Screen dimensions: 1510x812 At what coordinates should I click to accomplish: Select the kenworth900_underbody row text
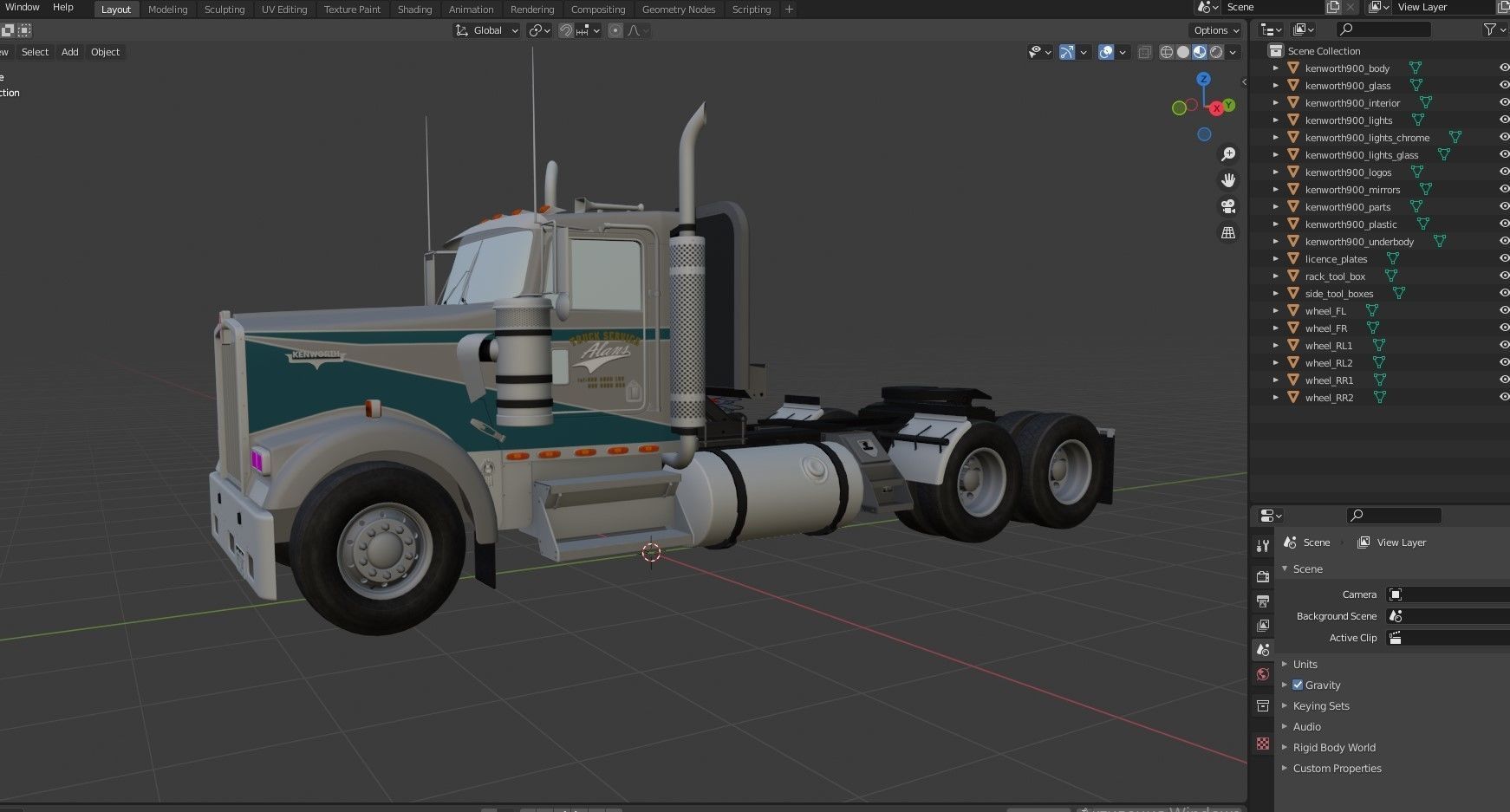point(1359,242)
